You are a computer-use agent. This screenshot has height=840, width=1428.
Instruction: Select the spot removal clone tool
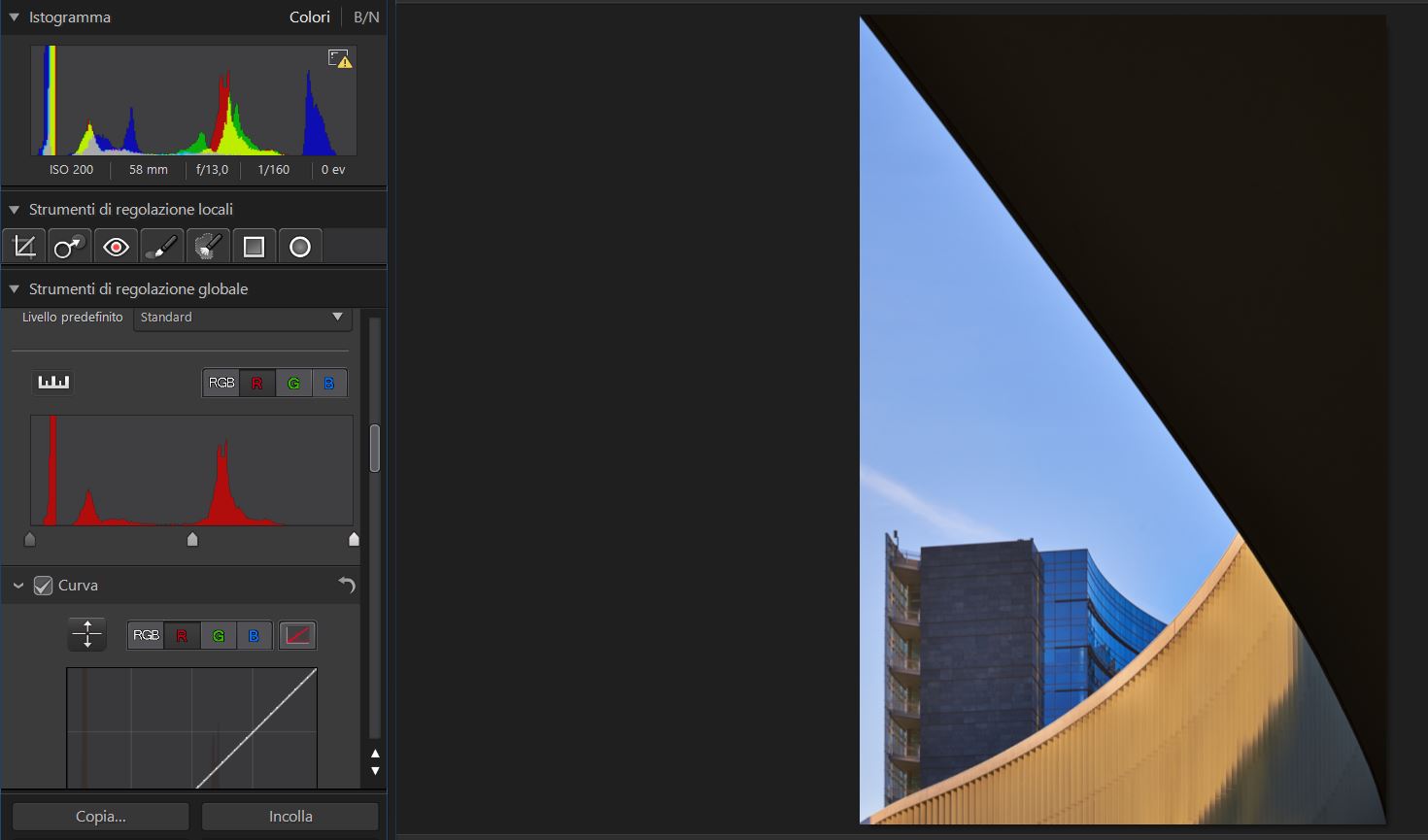(x=68, y=247)
